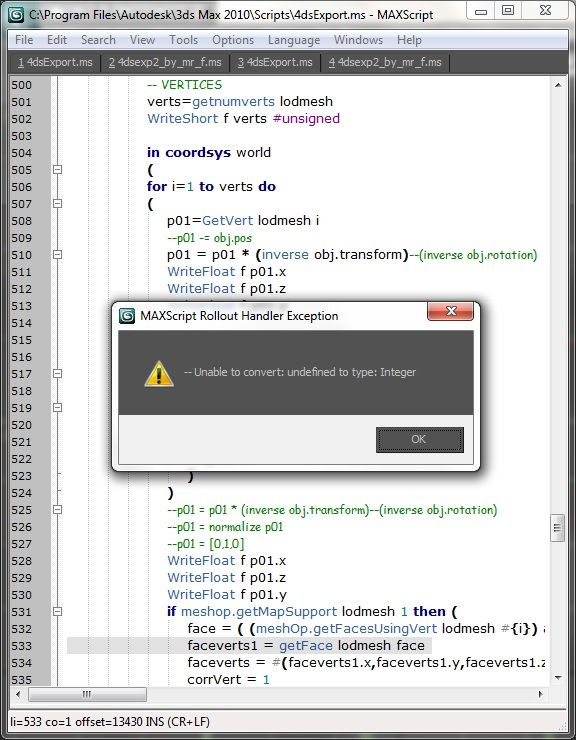Minimize the MAXScript editor window
Screen dimensions: 576x740
coord(481,11)
